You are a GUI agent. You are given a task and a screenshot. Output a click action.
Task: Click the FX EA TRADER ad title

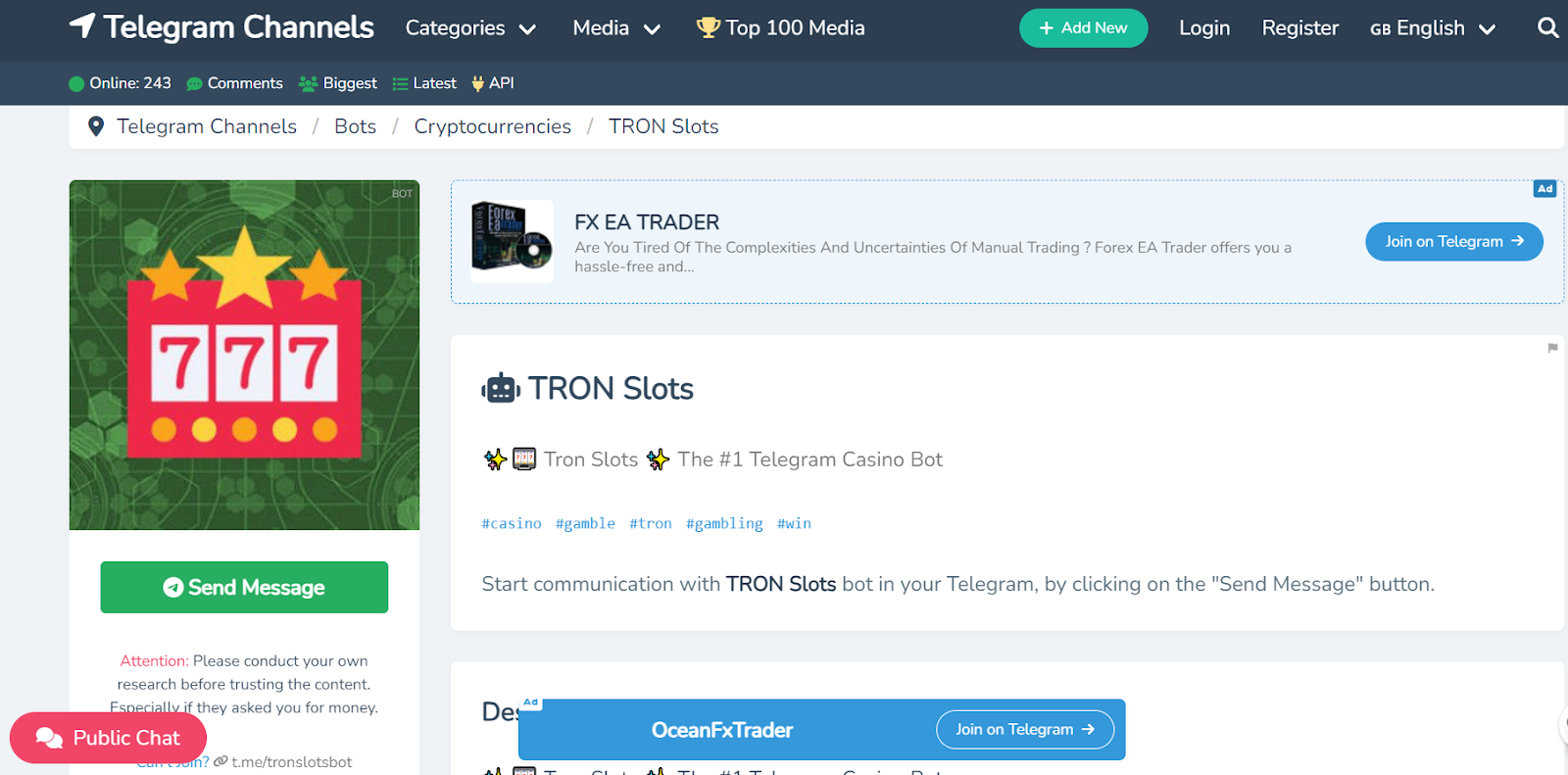[x=647, y=222]
